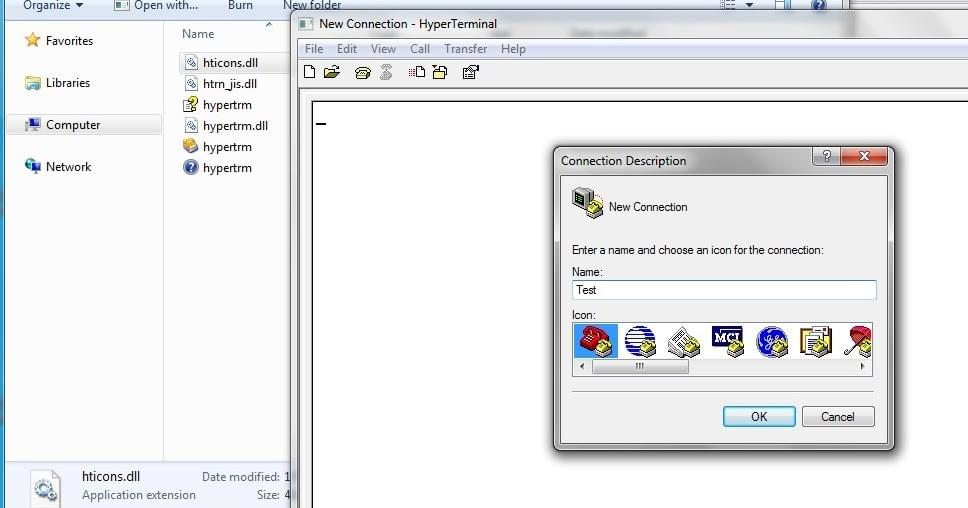
Task: Select hypertrm file with blue help icon
Action: point(191,167)
